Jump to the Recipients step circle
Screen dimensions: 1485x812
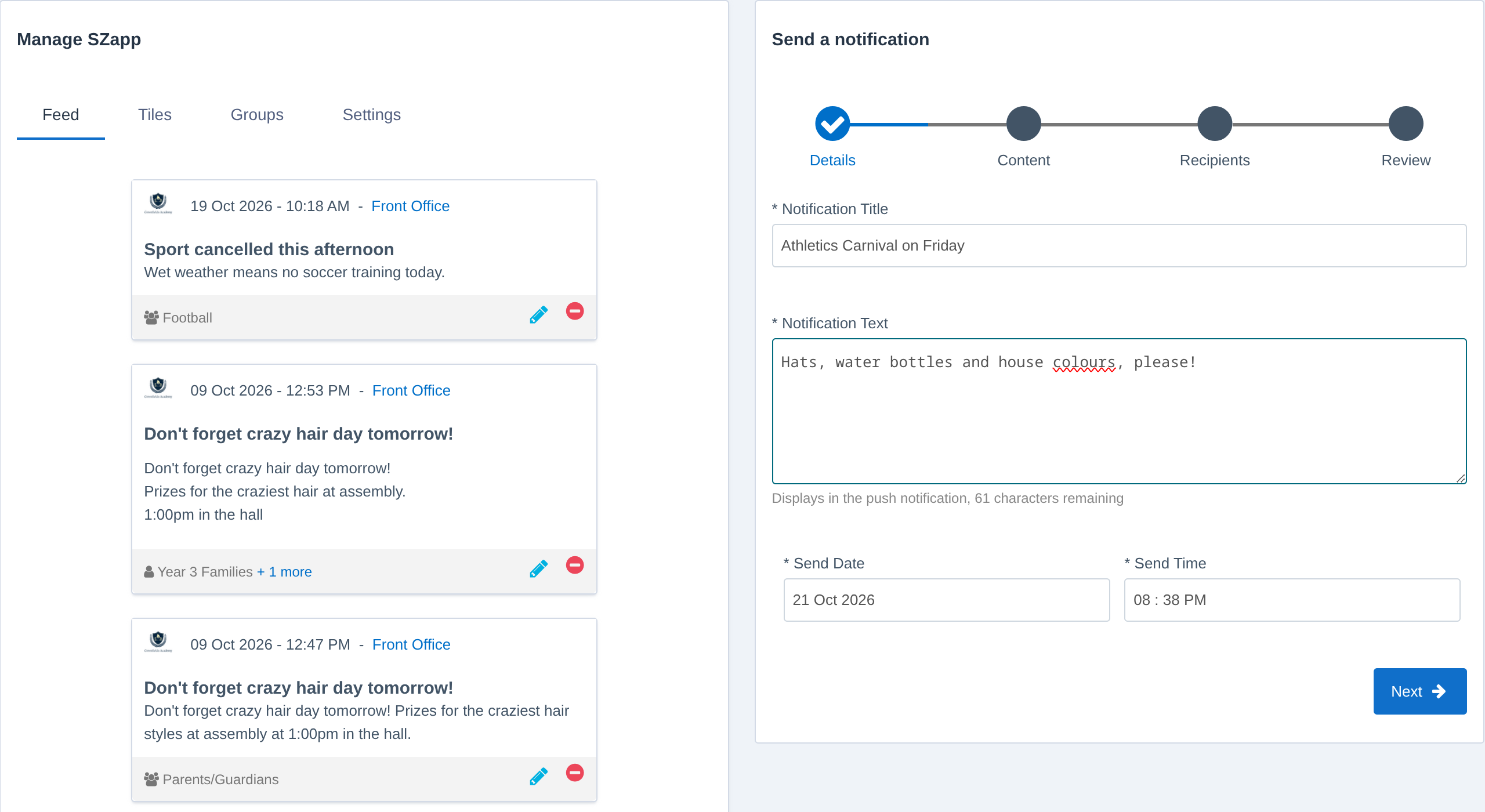(x=1215, y=124)
